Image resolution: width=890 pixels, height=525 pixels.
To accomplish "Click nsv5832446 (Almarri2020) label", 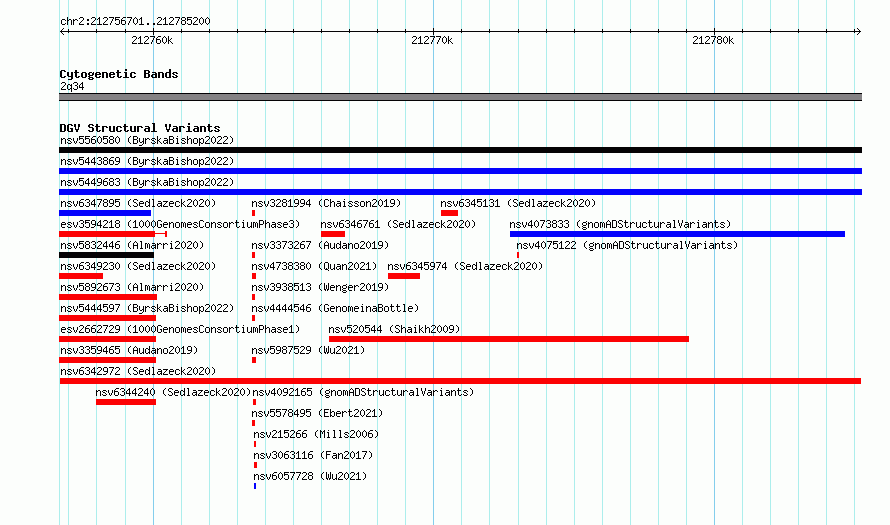I will pos(132,245).
